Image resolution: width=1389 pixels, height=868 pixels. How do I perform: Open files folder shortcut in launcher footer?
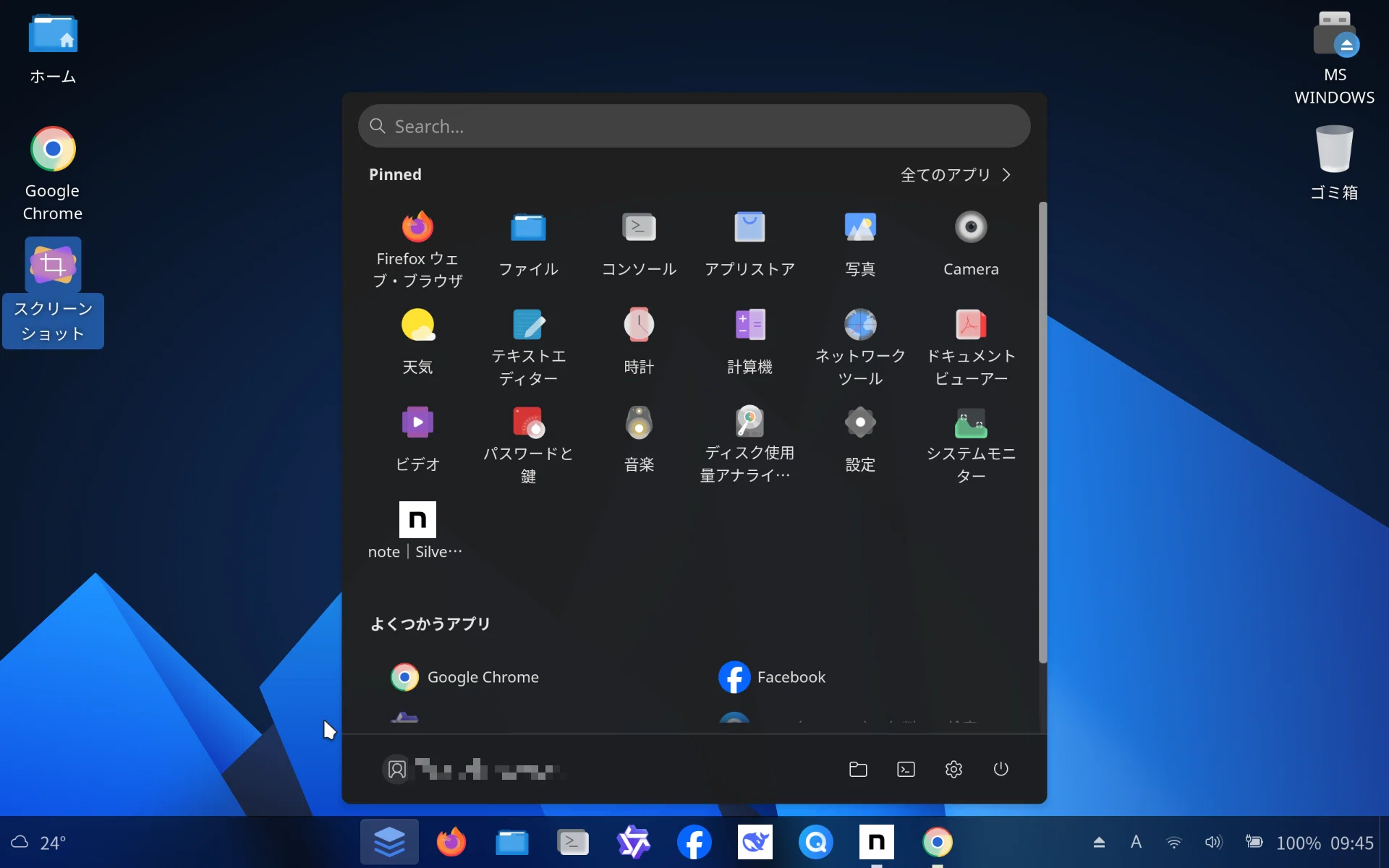(858, 769)
